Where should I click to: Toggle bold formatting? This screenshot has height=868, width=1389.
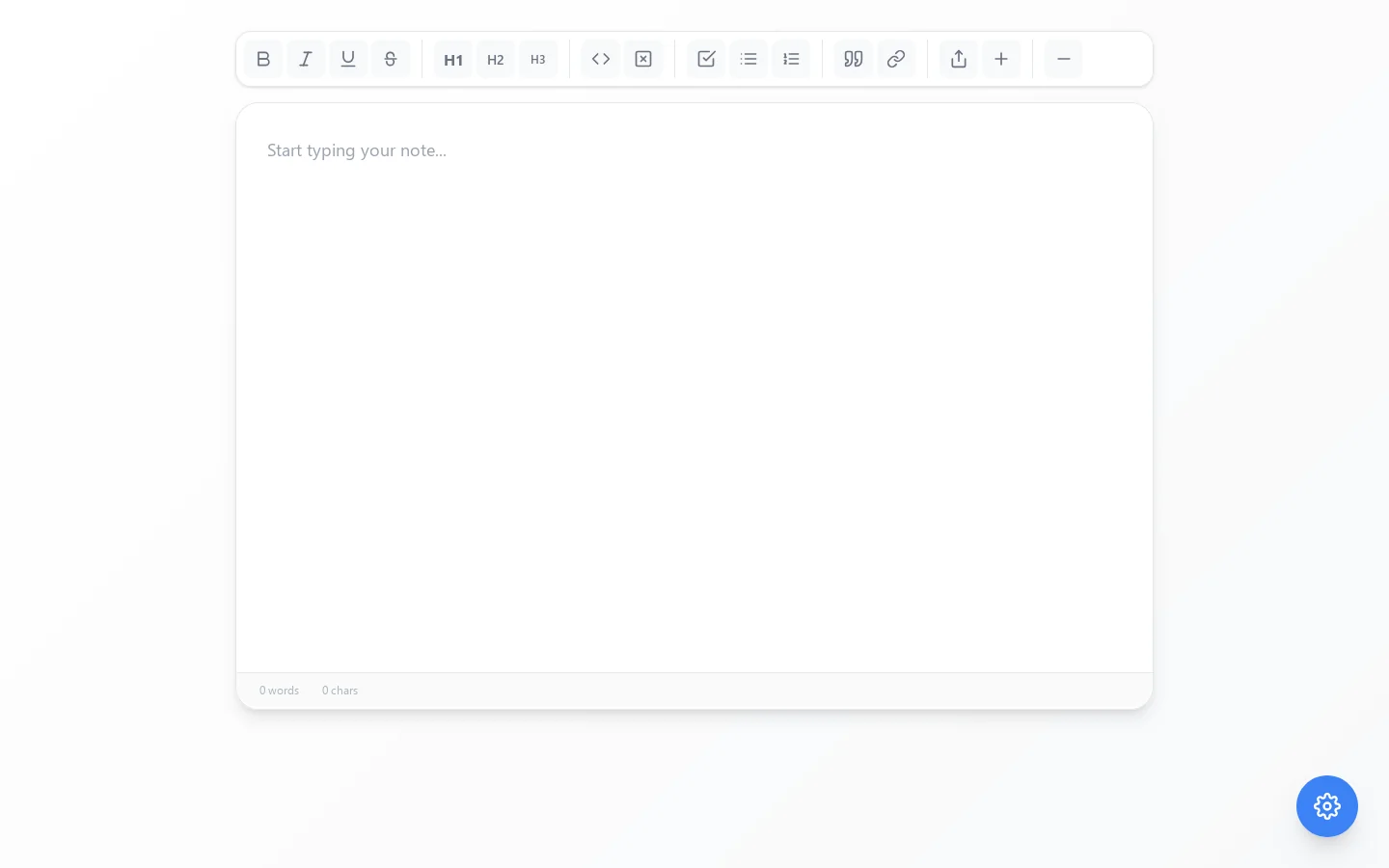(263, 59)
